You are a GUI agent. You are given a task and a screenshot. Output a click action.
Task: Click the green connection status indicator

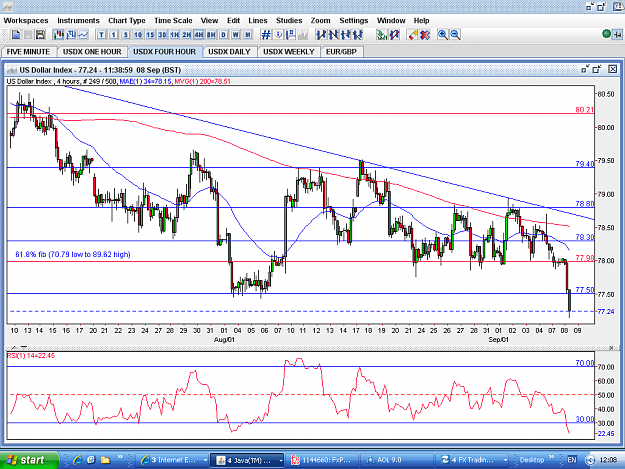[606, 34]
